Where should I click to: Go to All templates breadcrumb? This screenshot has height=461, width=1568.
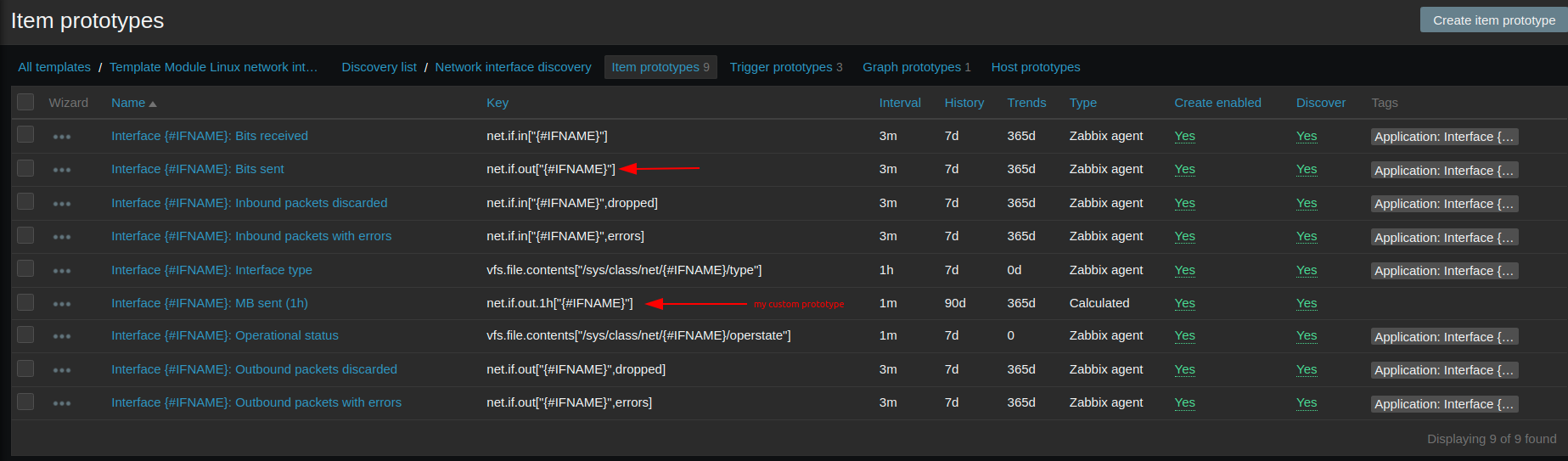tap(54, 67)
